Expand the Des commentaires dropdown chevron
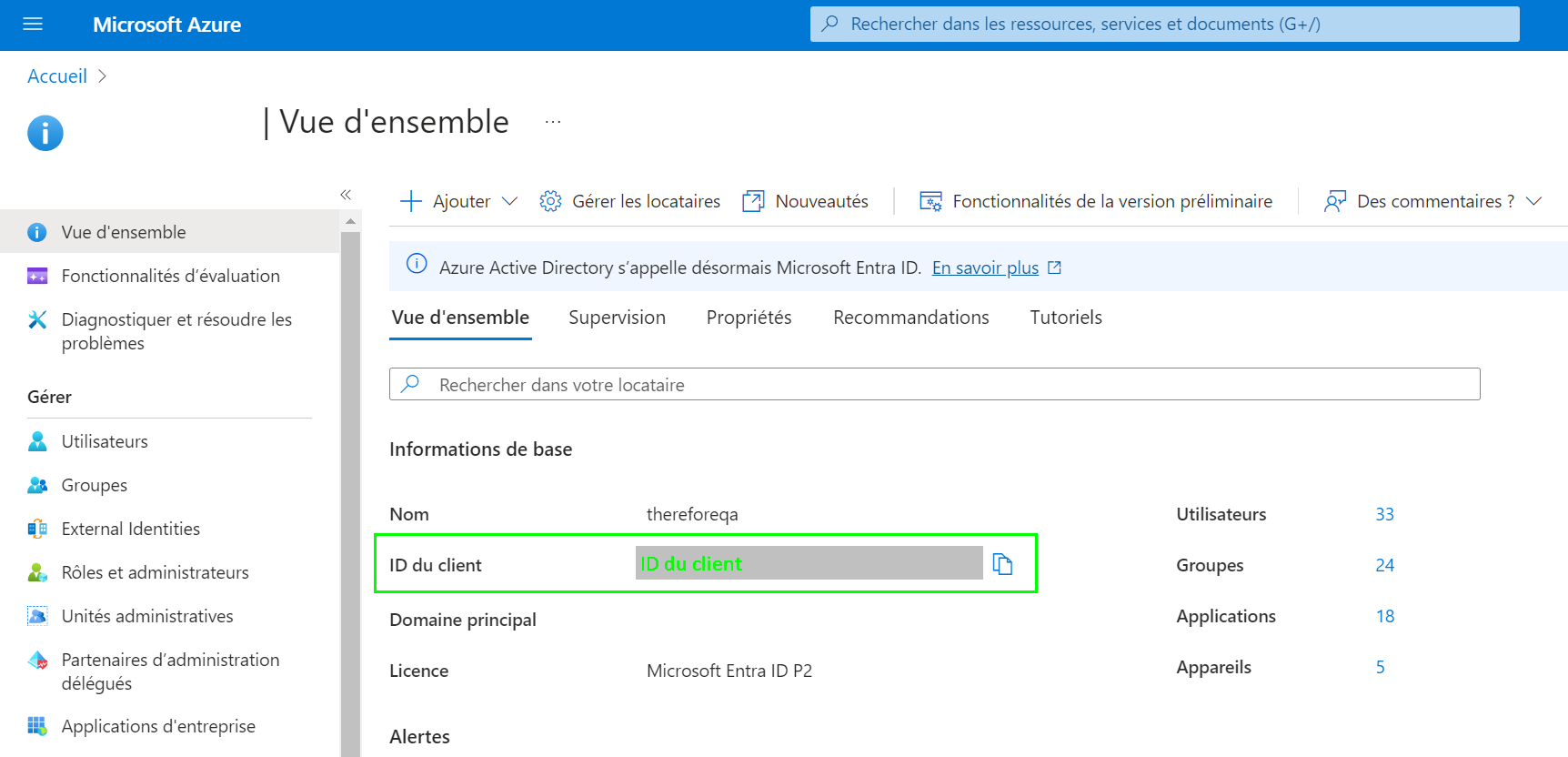Image resolution: width=1568 pixels, height=757 pixels. 1533,201
